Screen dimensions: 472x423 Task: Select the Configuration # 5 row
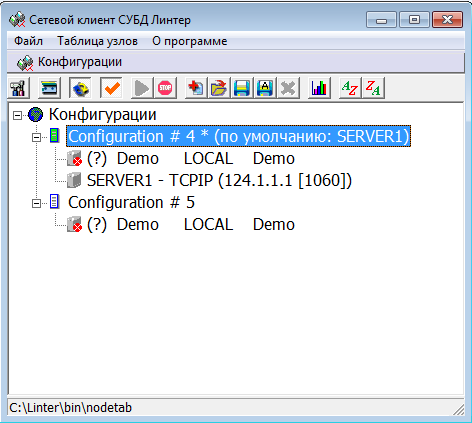click(x=131, y=202)
